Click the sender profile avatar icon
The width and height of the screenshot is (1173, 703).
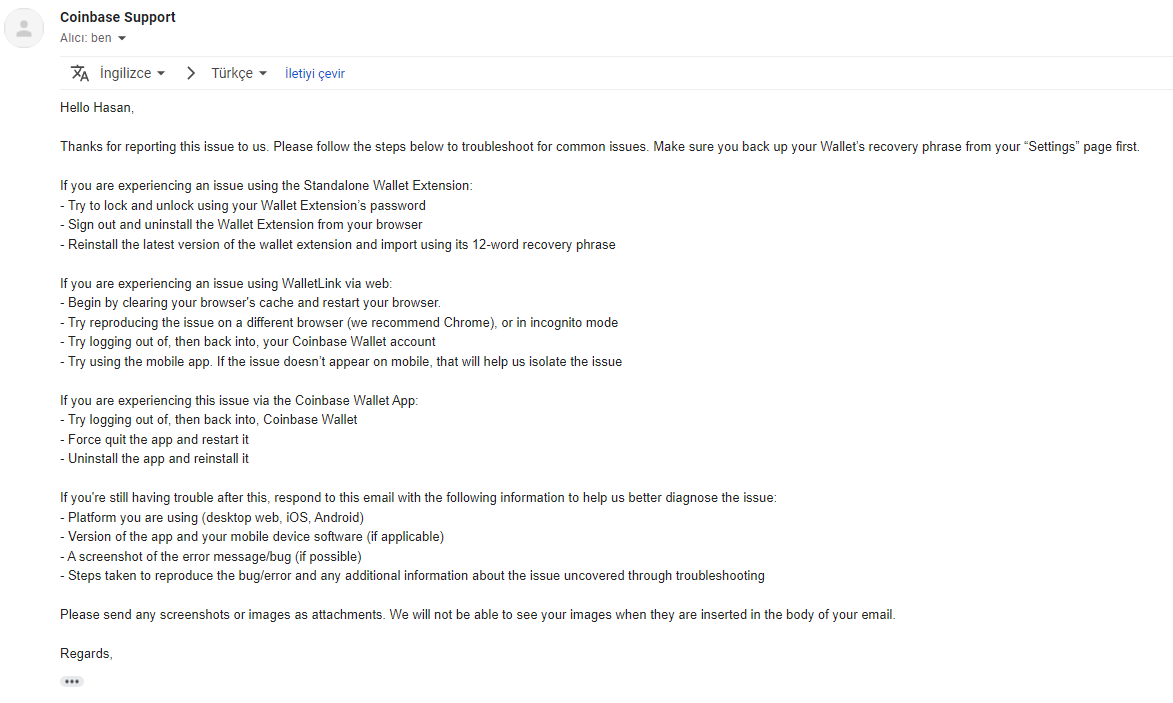tap(24, 28)
